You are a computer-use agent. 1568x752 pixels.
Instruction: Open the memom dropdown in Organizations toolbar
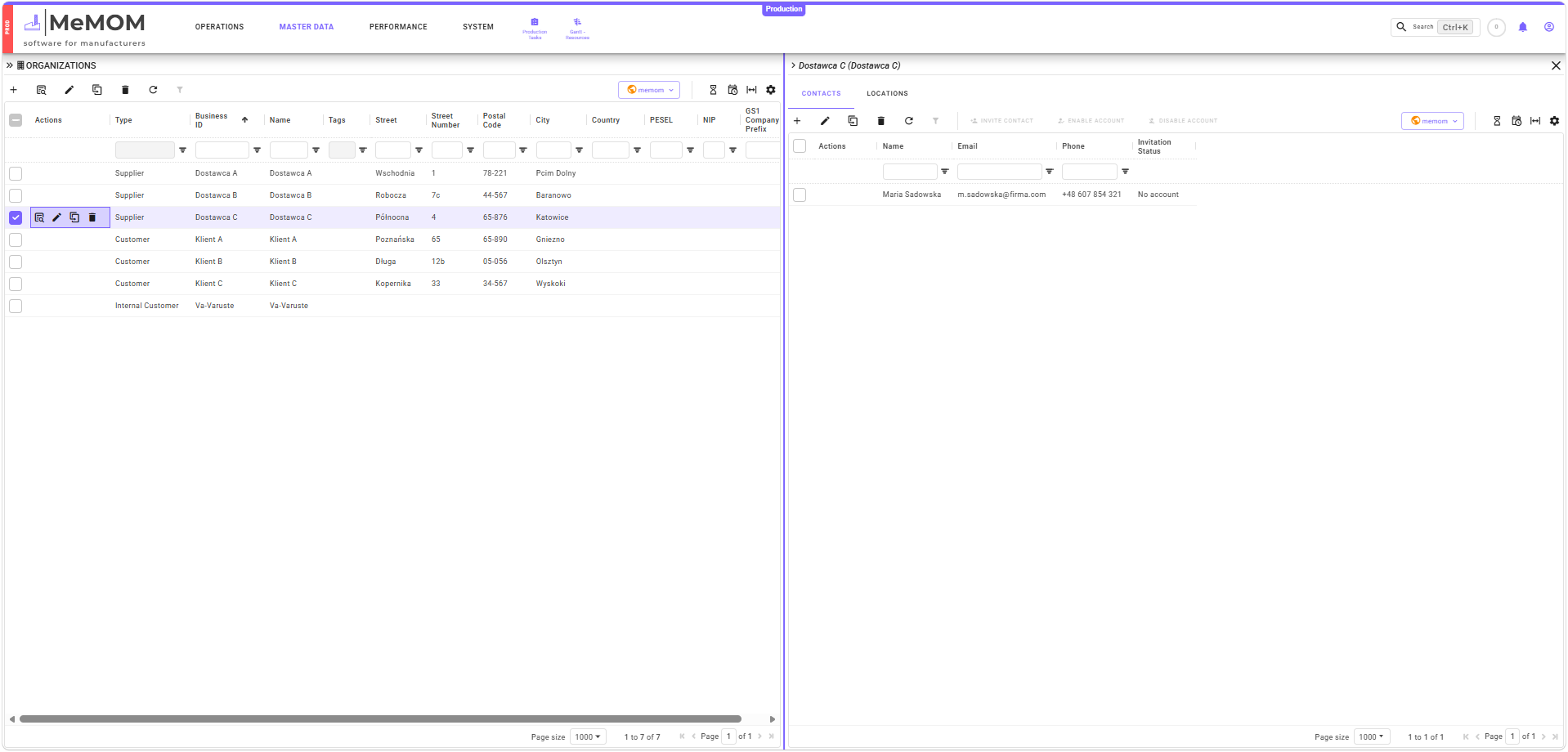[x=649, y=90]
